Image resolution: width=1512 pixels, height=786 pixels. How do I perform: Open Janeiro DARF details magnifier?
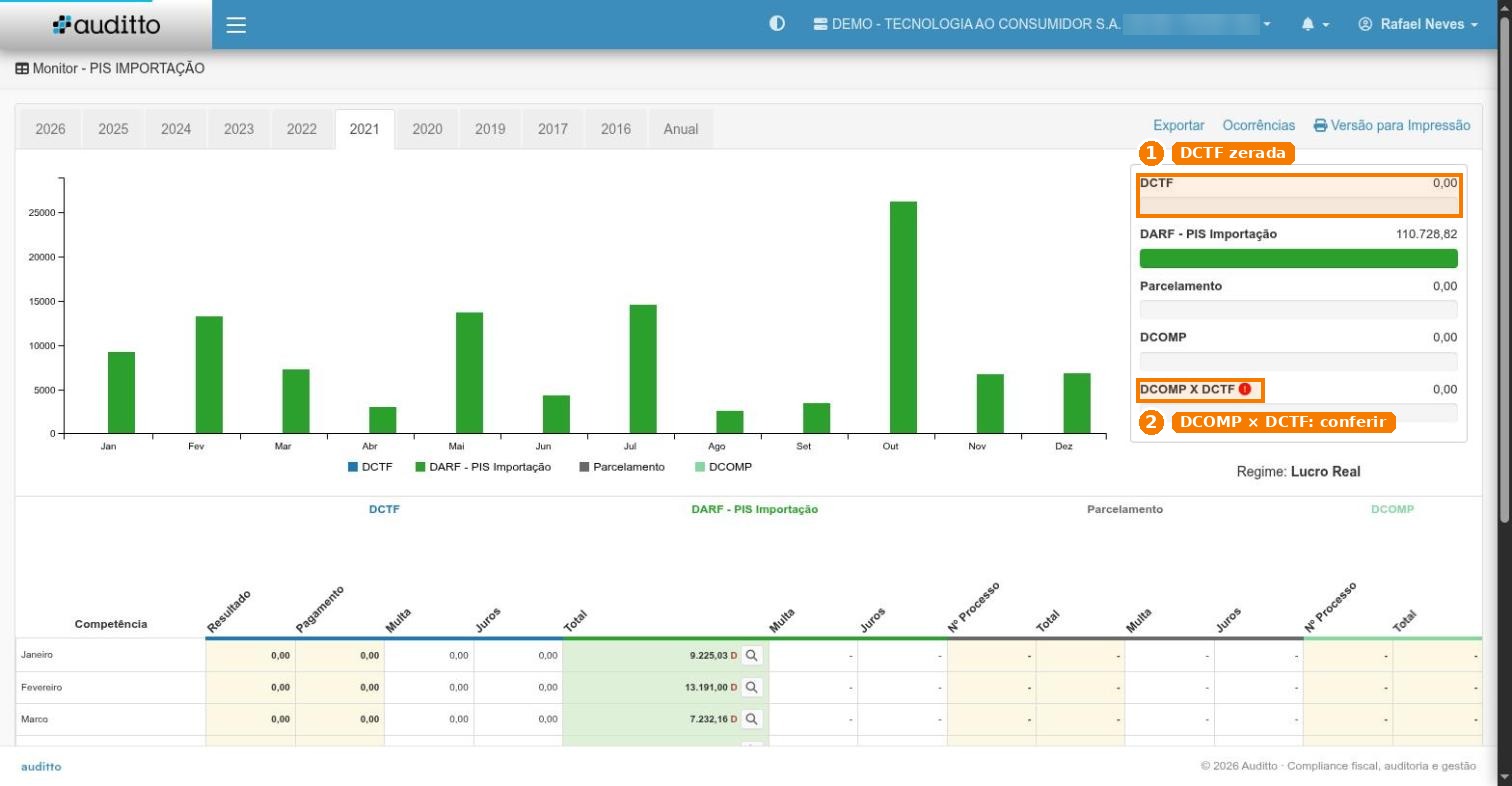point(752,656)
